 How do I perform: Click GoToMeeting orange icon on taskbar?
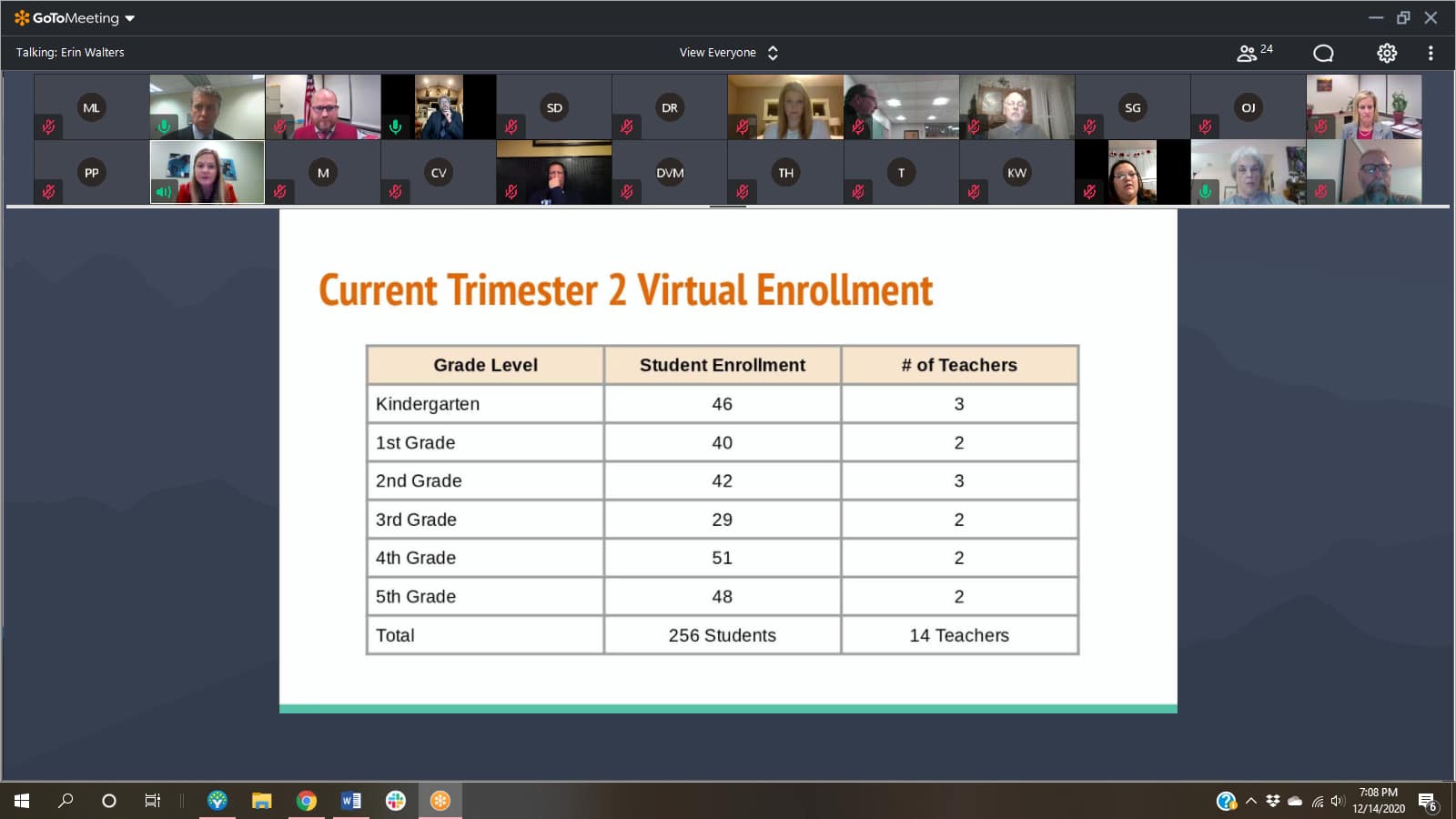440,801
